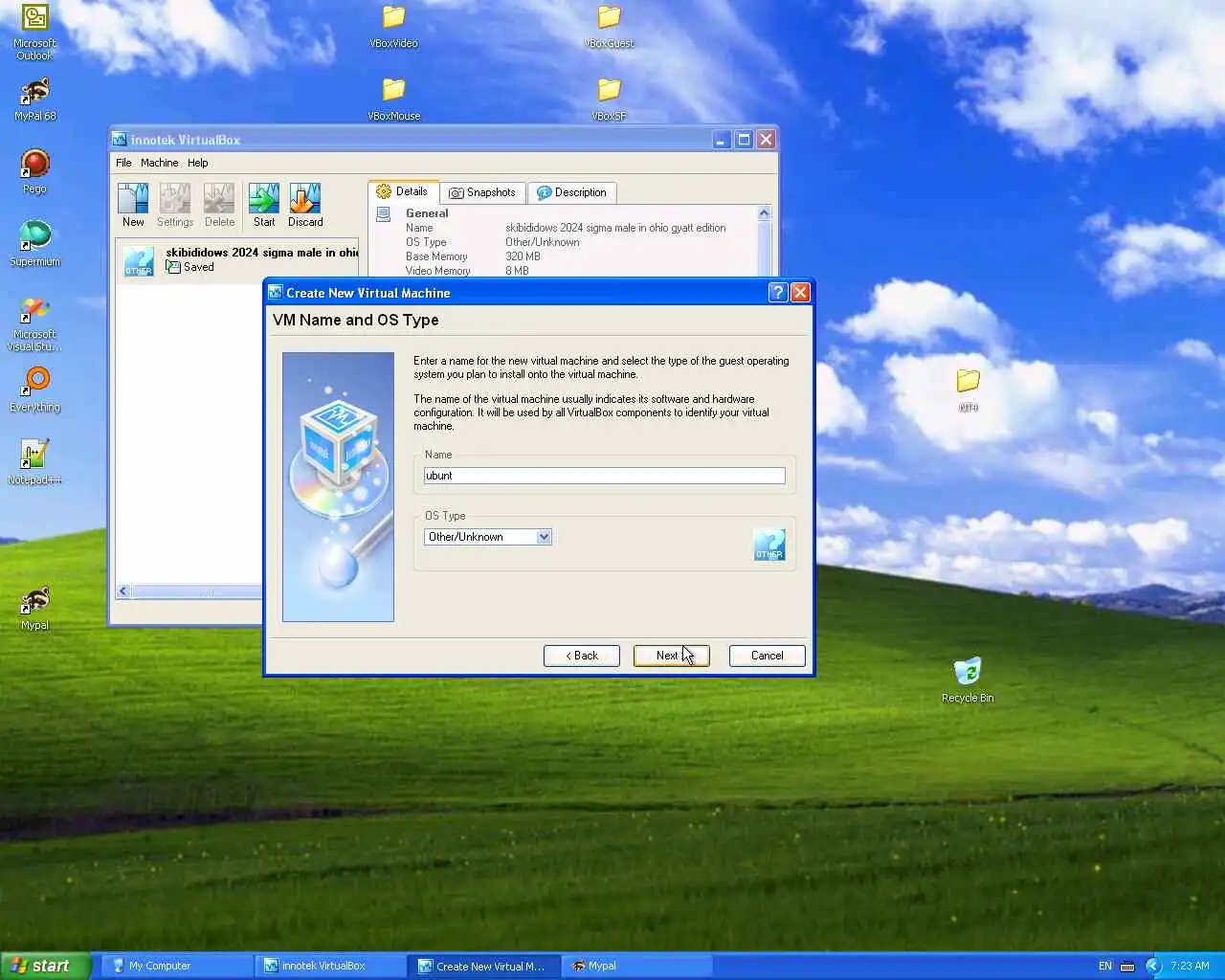Select the VBoxVideo folder on the desktop
Image resolution: width=1225 pixels, height=980 pixels.
(393, 27)
